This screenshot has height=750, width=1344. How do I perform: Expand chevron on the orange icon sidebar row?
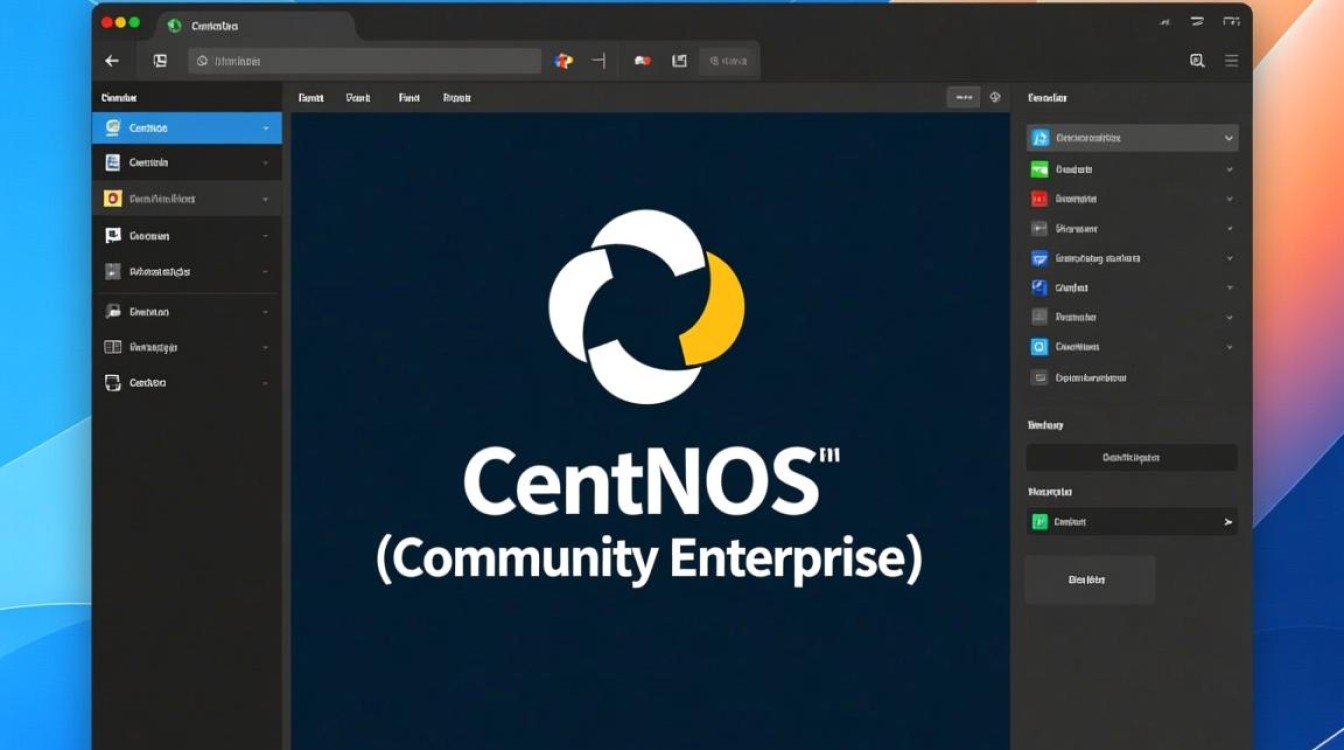click(x=265, y=199)
